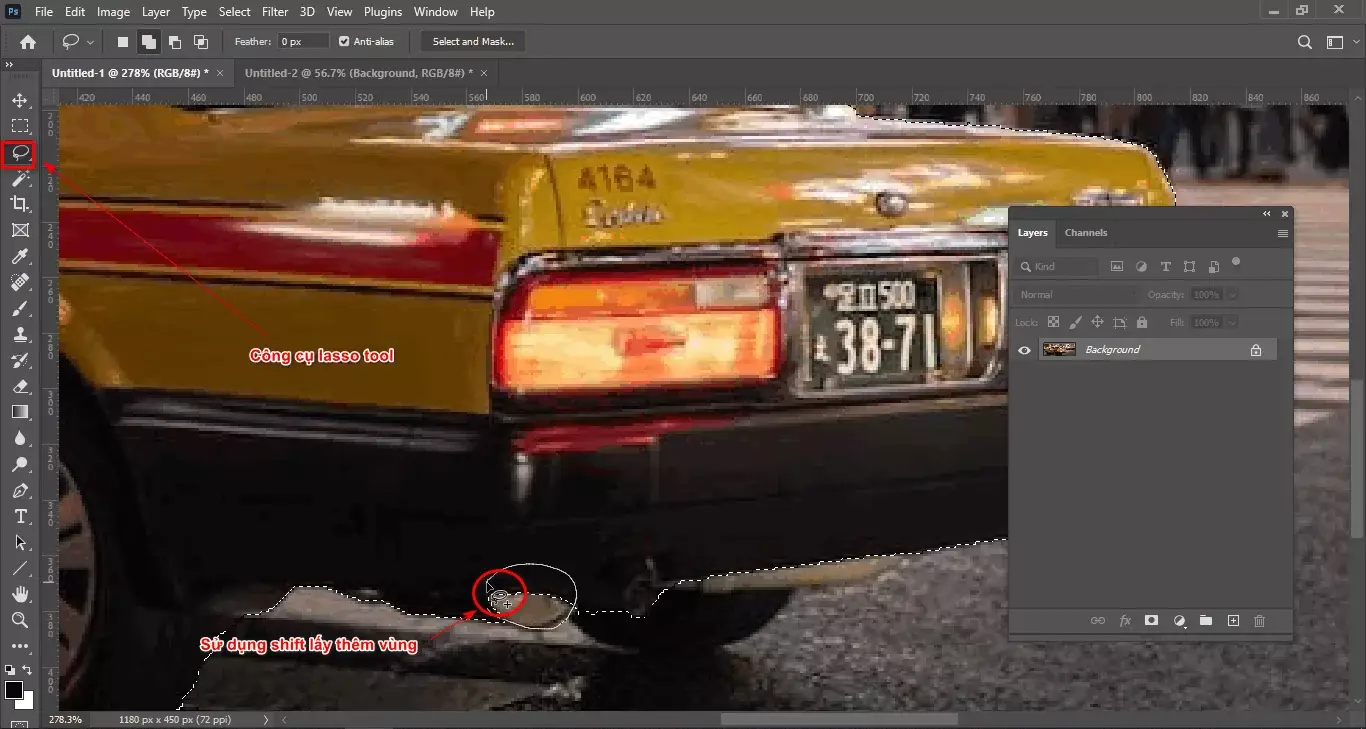
Task: Open the Filter menu
Action: click(x=275, y=11)
